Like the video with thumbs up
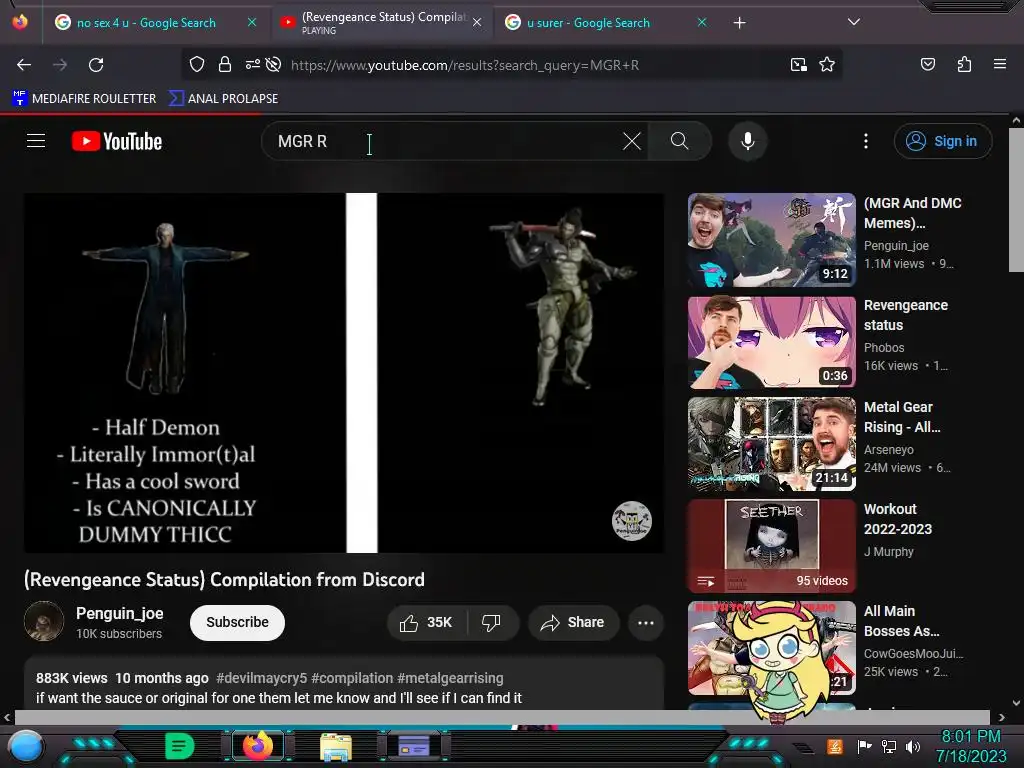This screenshot has width=1024, height=768. (x=427, y=622)
